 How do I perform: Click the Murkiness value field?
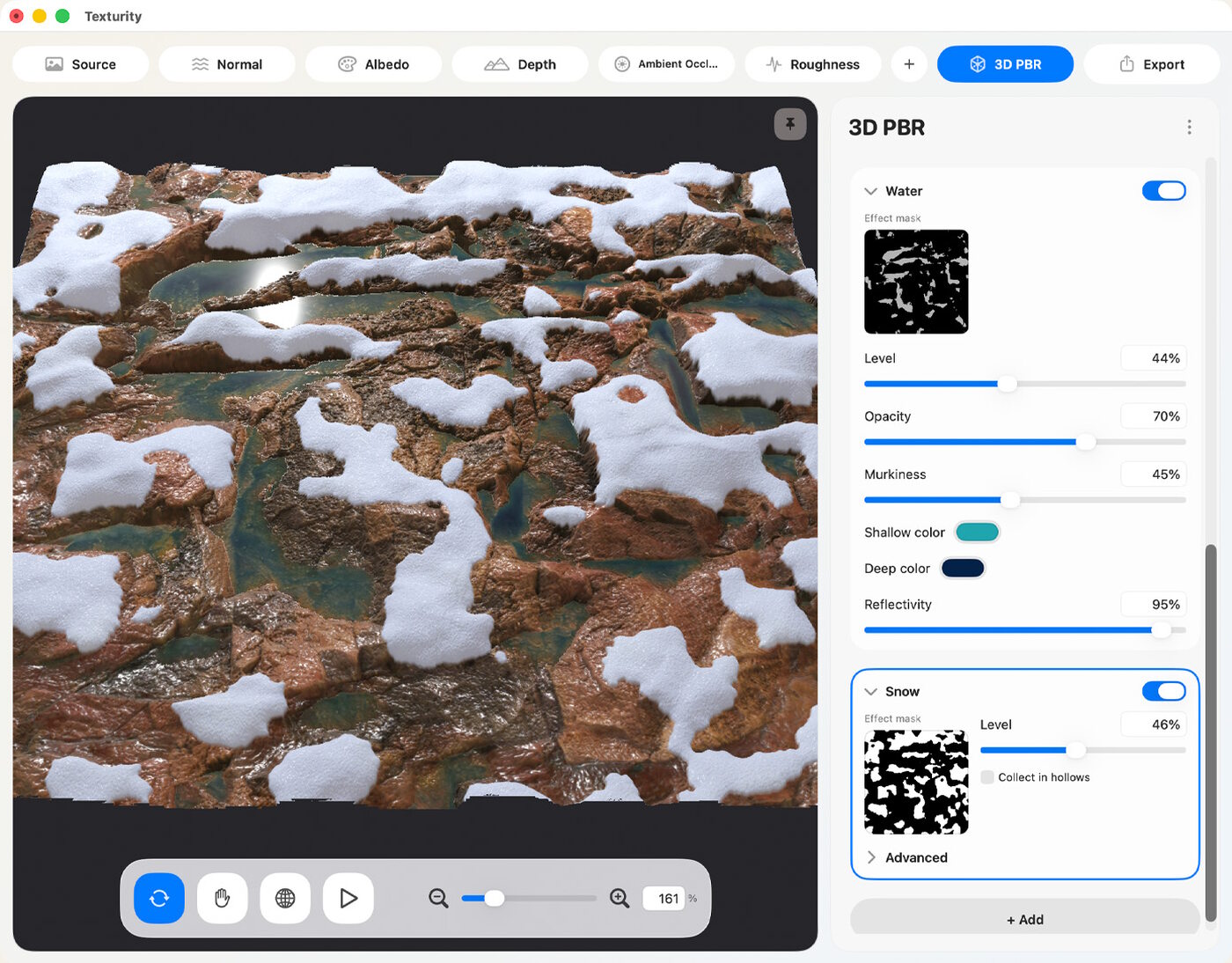(1153, 474)
